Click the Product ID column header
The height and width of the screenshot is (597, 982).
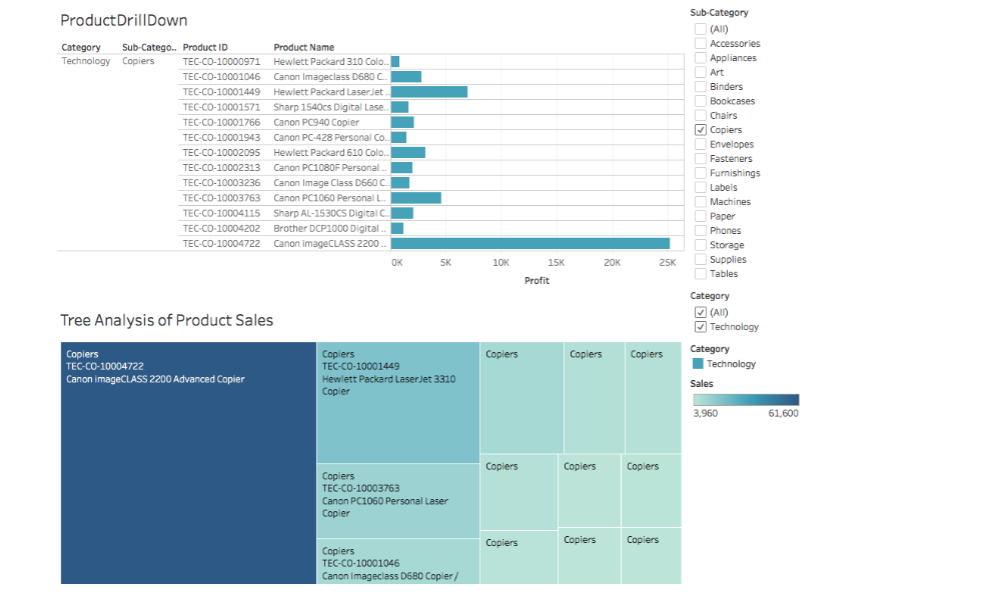tap(205, 47)
